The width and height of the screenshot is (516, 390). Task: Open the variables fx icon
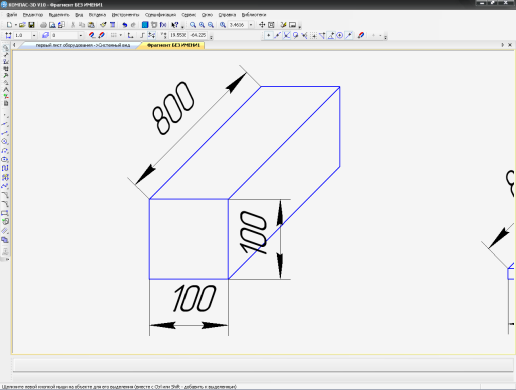163,25
